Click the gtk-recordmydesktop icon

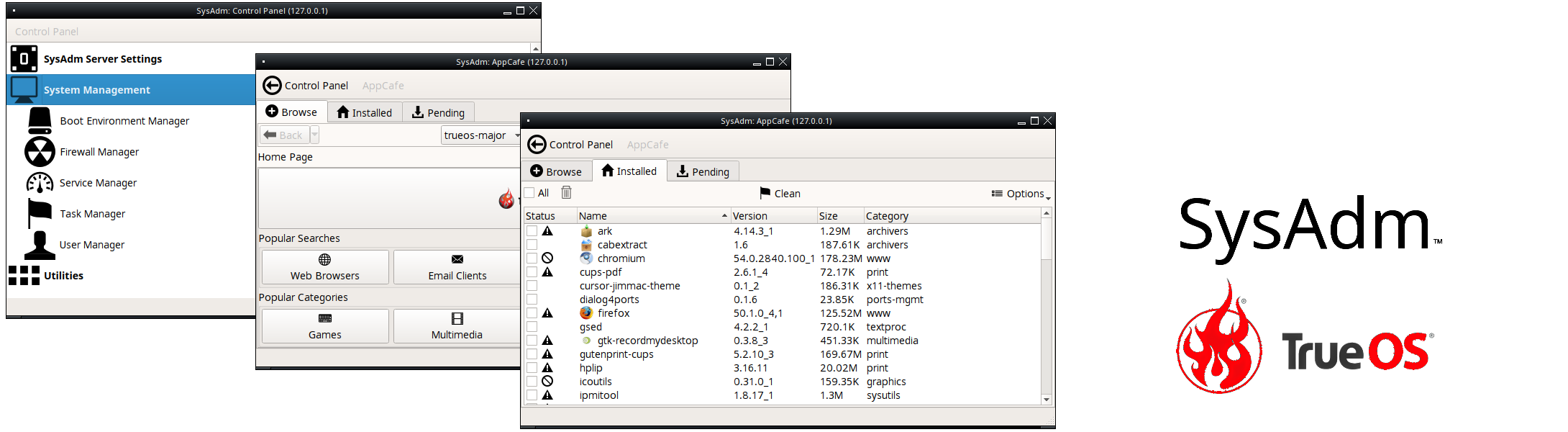(586, 341)
